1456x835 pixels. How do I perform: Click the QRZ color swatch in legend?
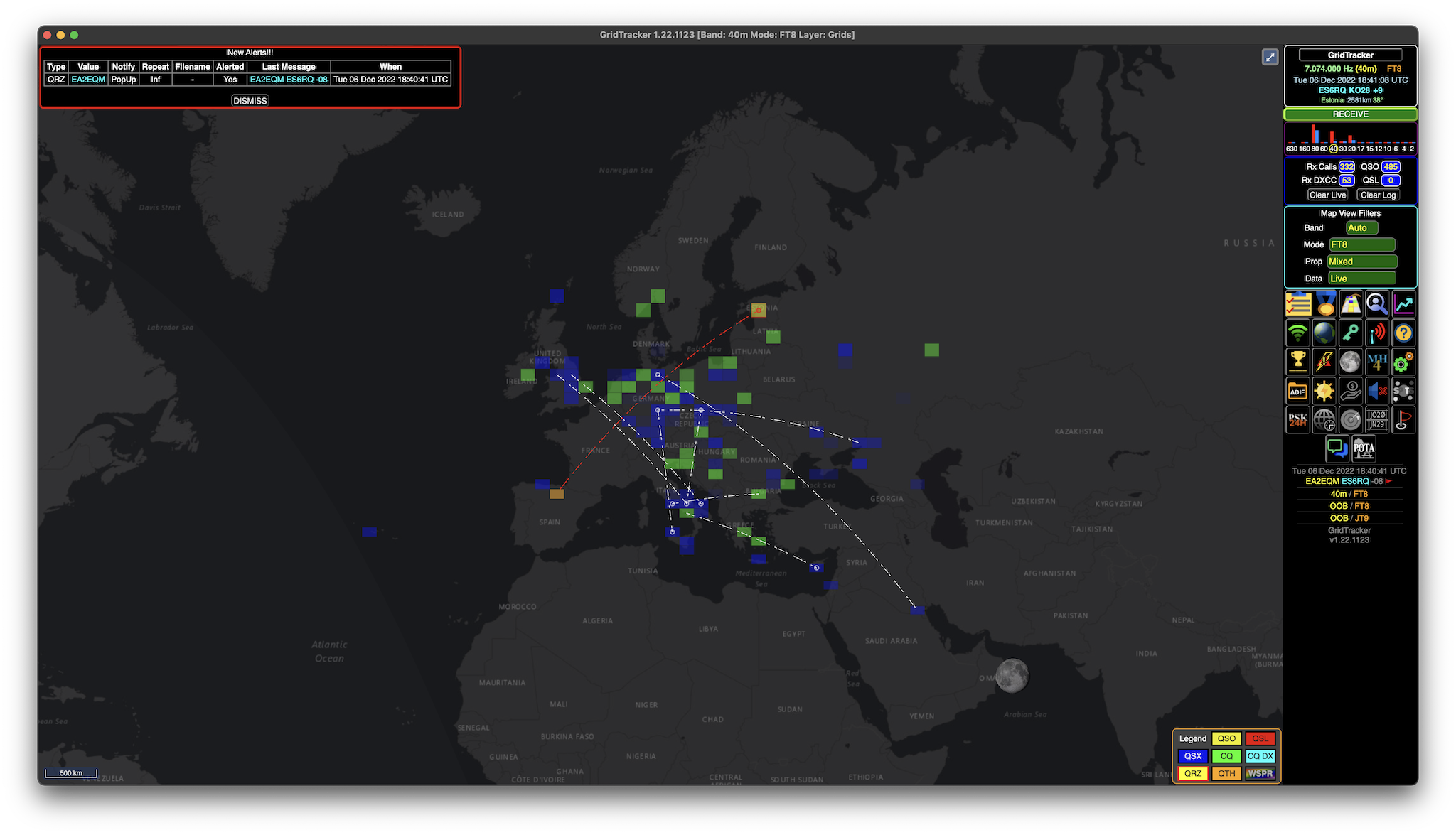pyautogui.click(x=1193, y=774)
